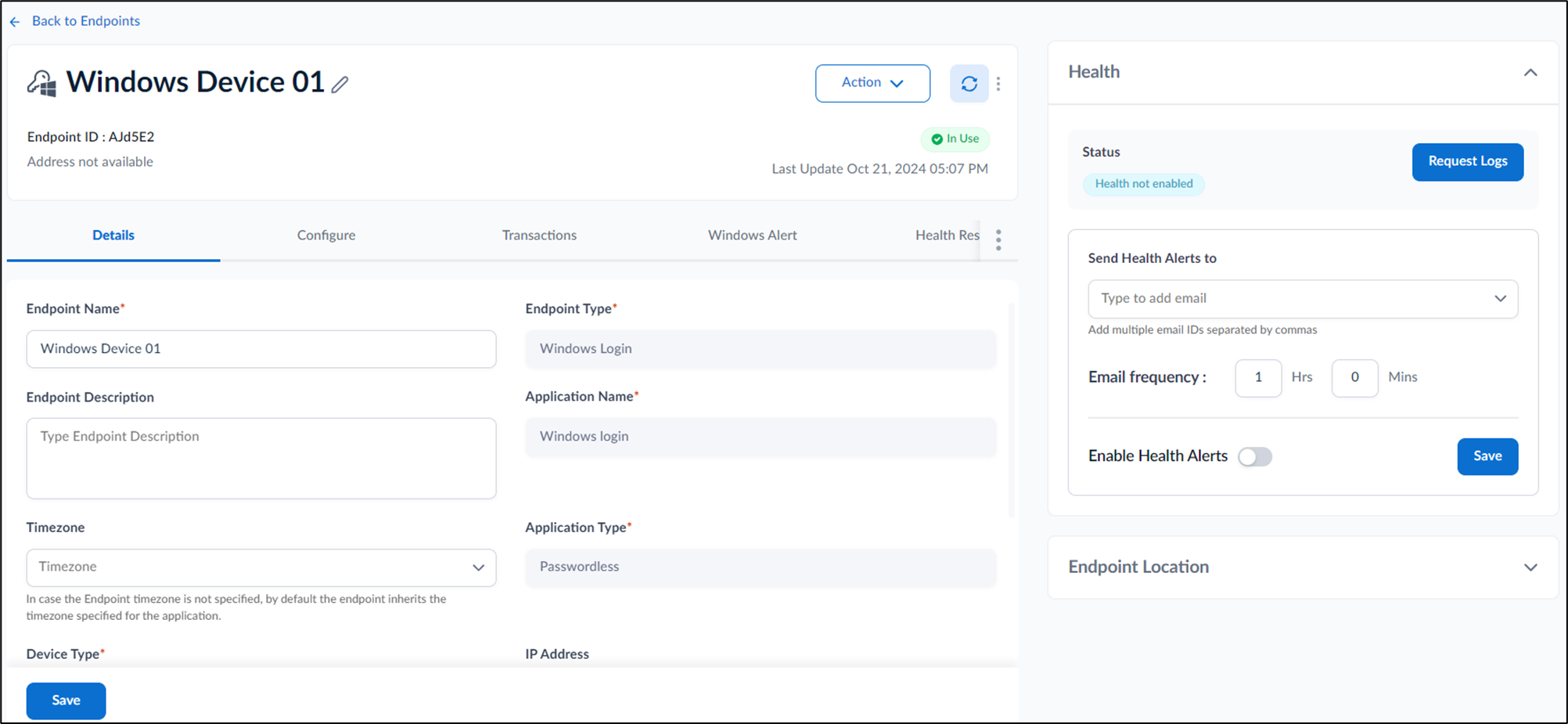Click Save button at bottom left
Image resolution: width=1568 pixels, height=724 pixels.
pos(66,701)
